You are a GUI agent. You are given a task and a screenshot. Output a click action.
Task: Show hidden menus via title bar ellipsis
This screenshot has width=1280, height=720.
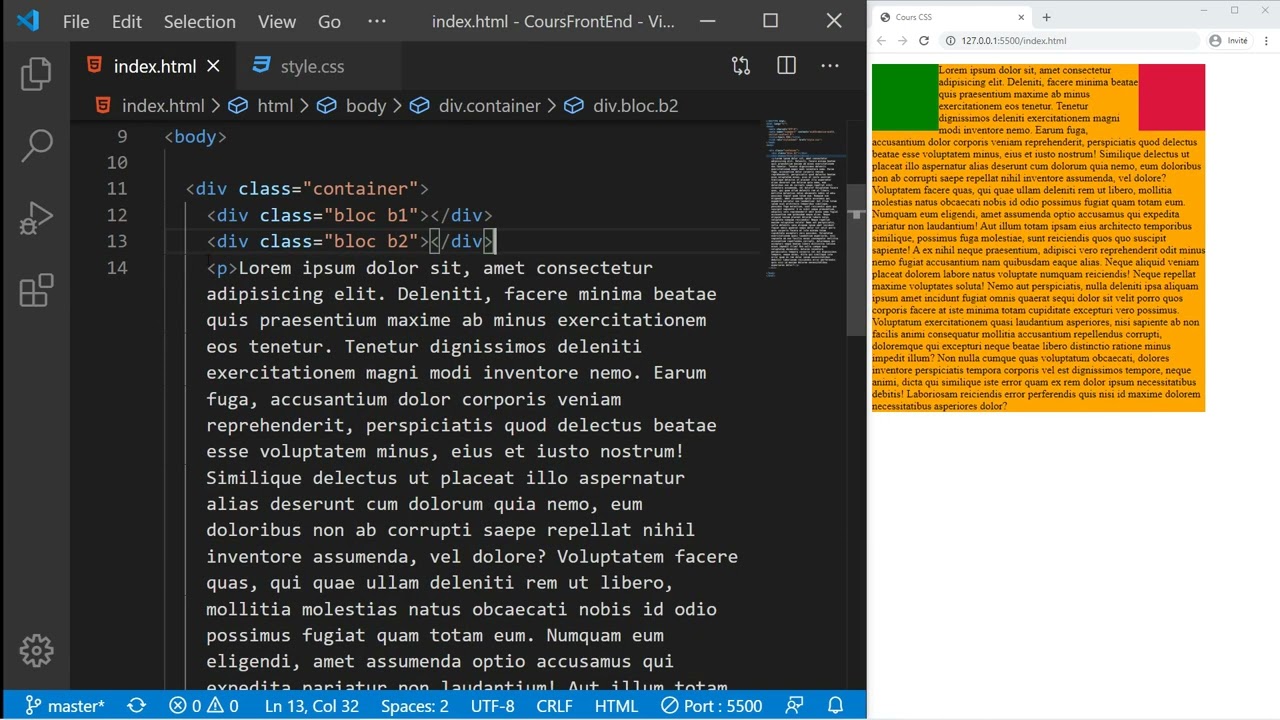377,21
